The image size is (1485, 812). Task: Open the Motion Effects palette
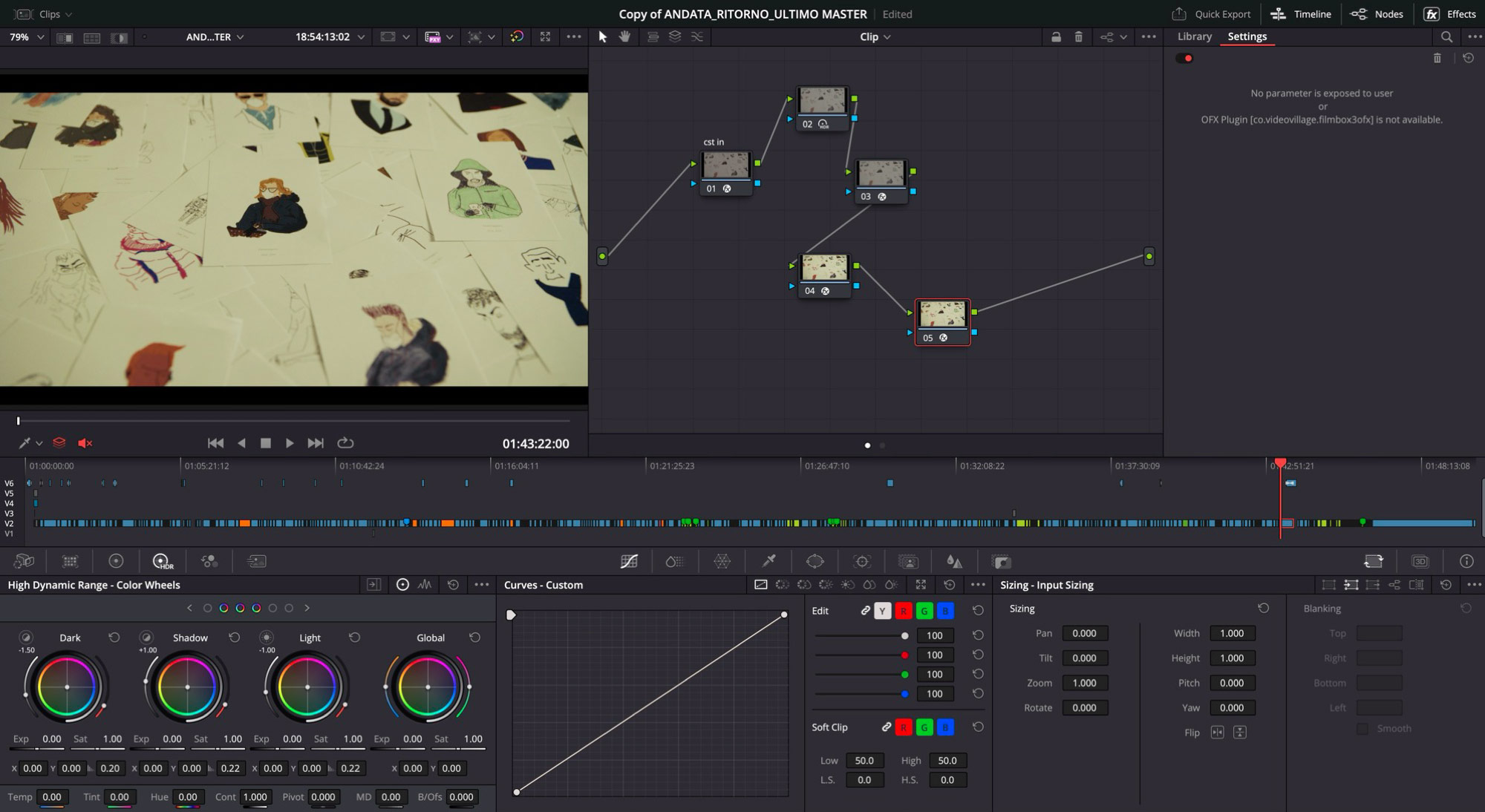point(256,561)
